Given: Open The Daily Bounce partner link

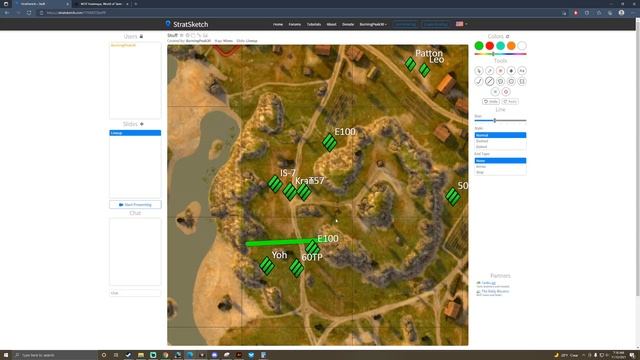Looking at the screenshot, I should tap(495, 291).
